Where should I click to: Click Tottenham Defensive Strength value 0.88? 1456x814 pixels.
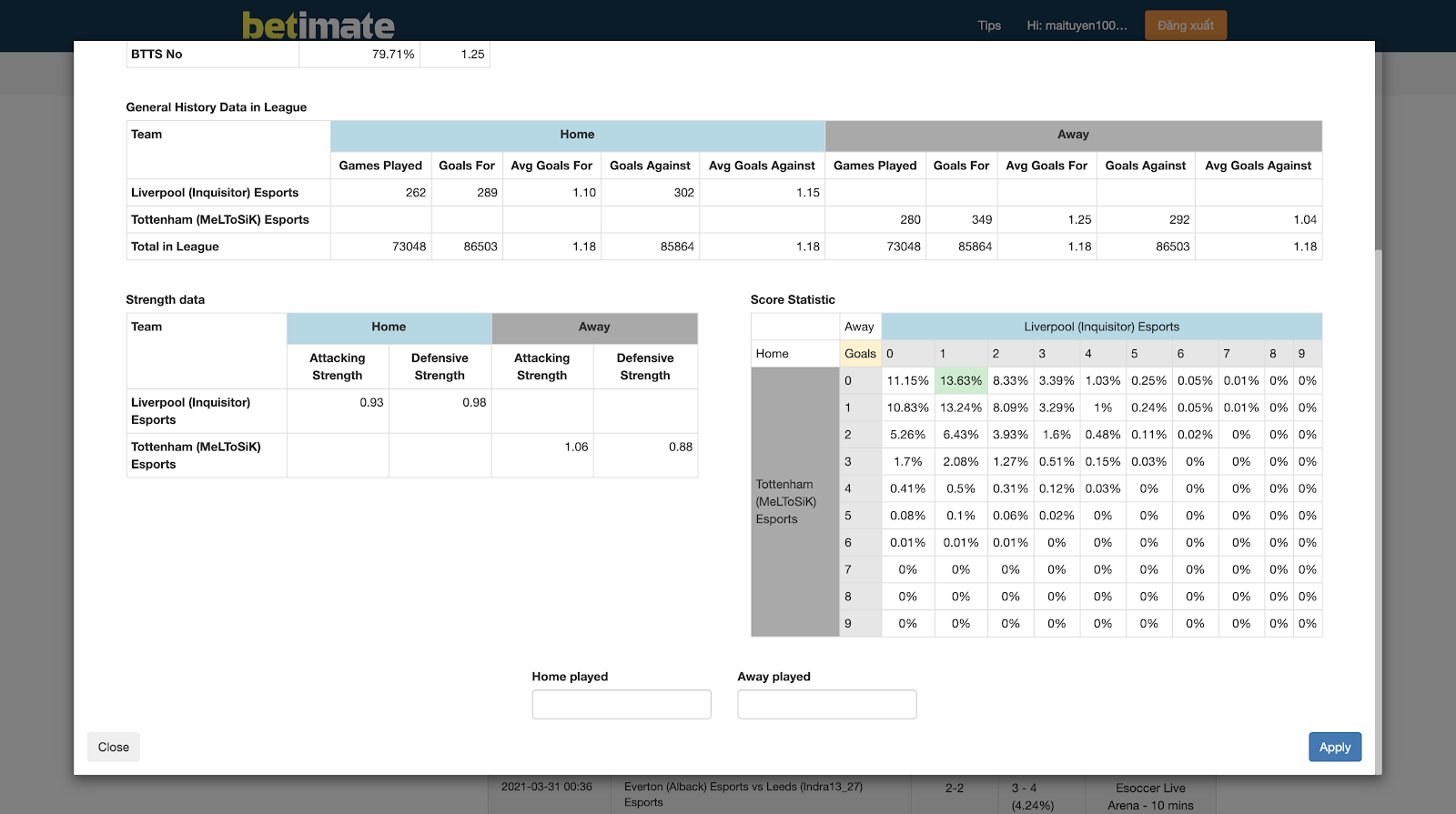(681, 447)
